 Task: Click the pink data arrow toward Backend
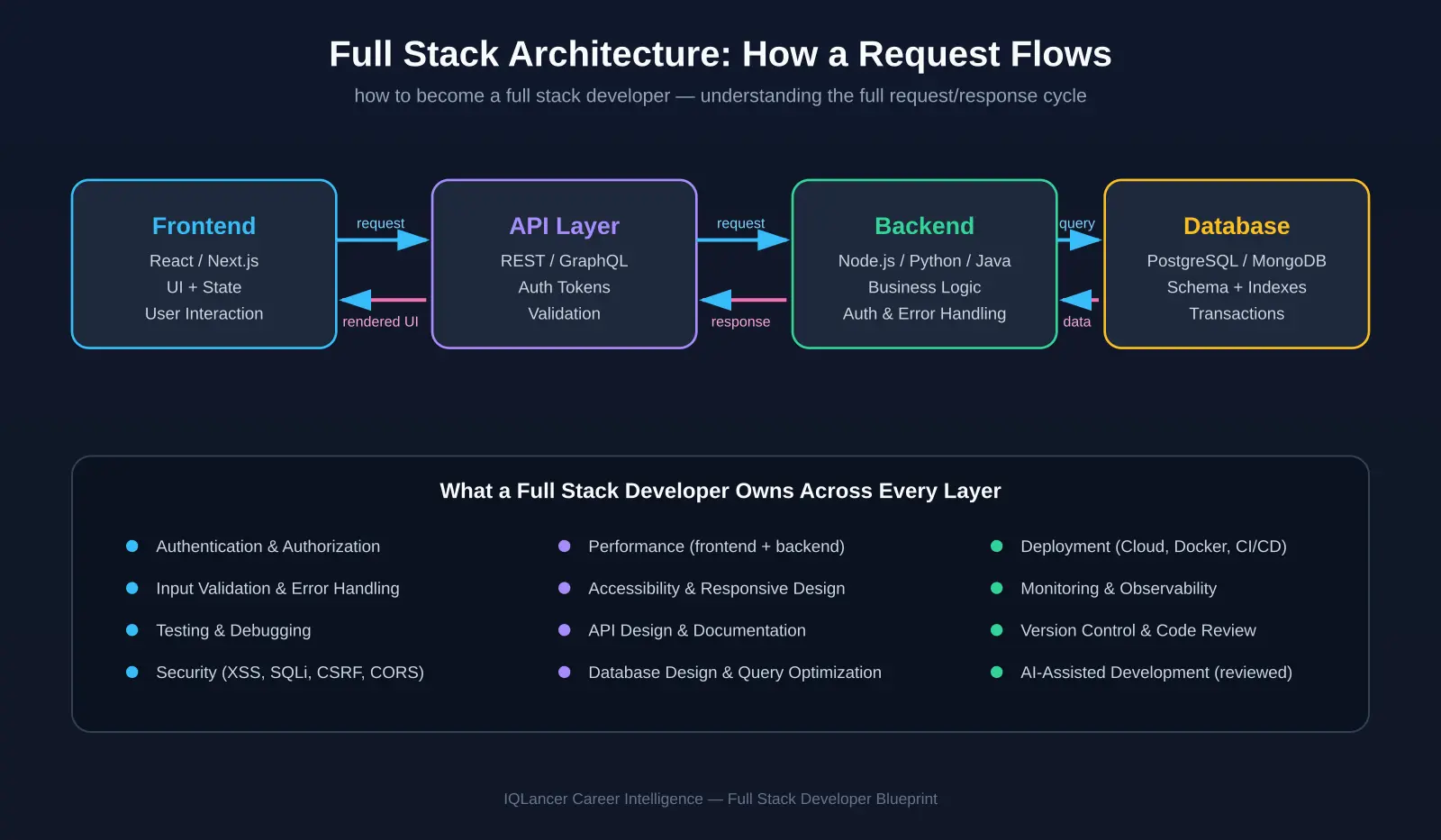[1079, 300]
